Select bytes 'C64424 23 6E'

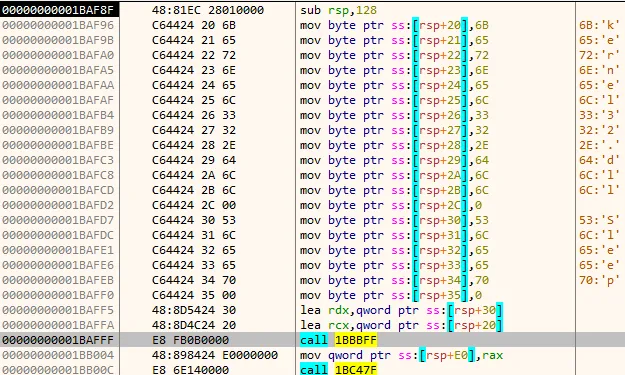point(194,70)
